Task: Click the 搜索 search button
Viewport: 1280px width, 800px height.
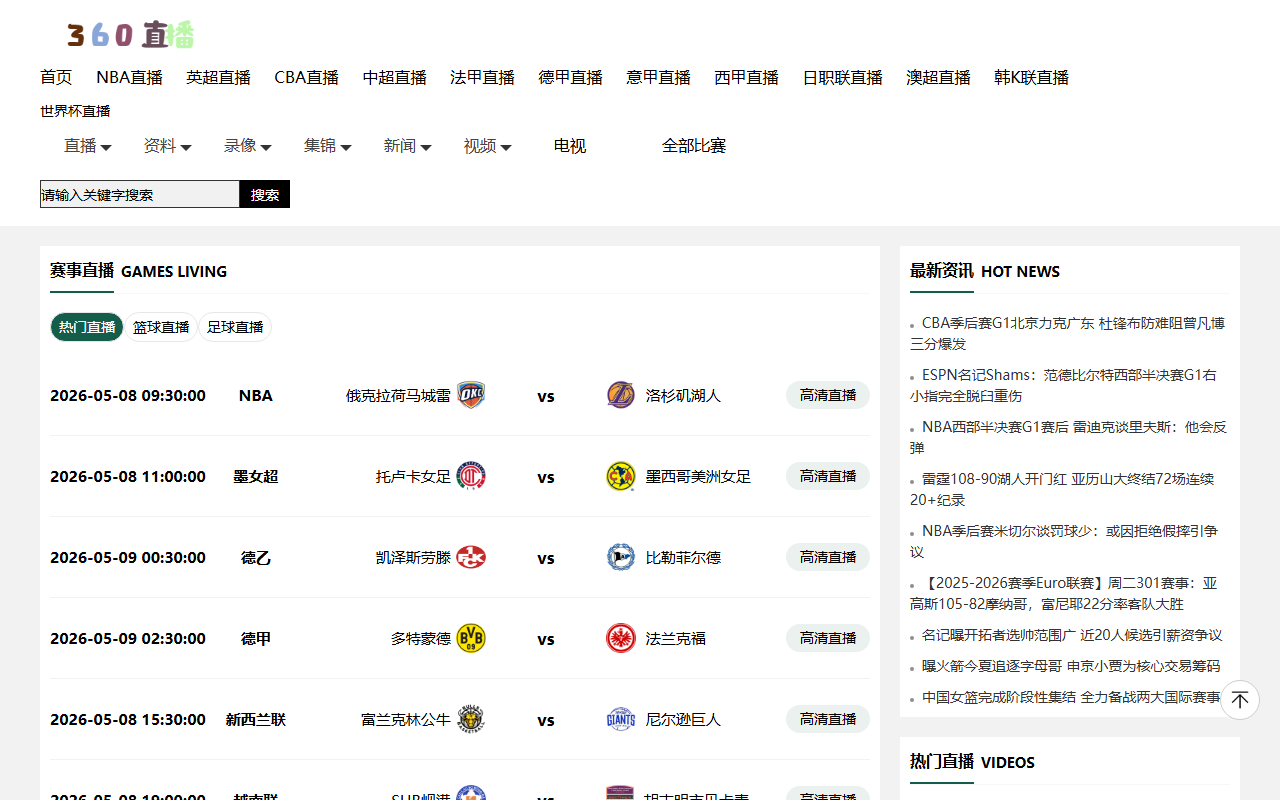Action: pyautogui.click(x=265, y=194)
